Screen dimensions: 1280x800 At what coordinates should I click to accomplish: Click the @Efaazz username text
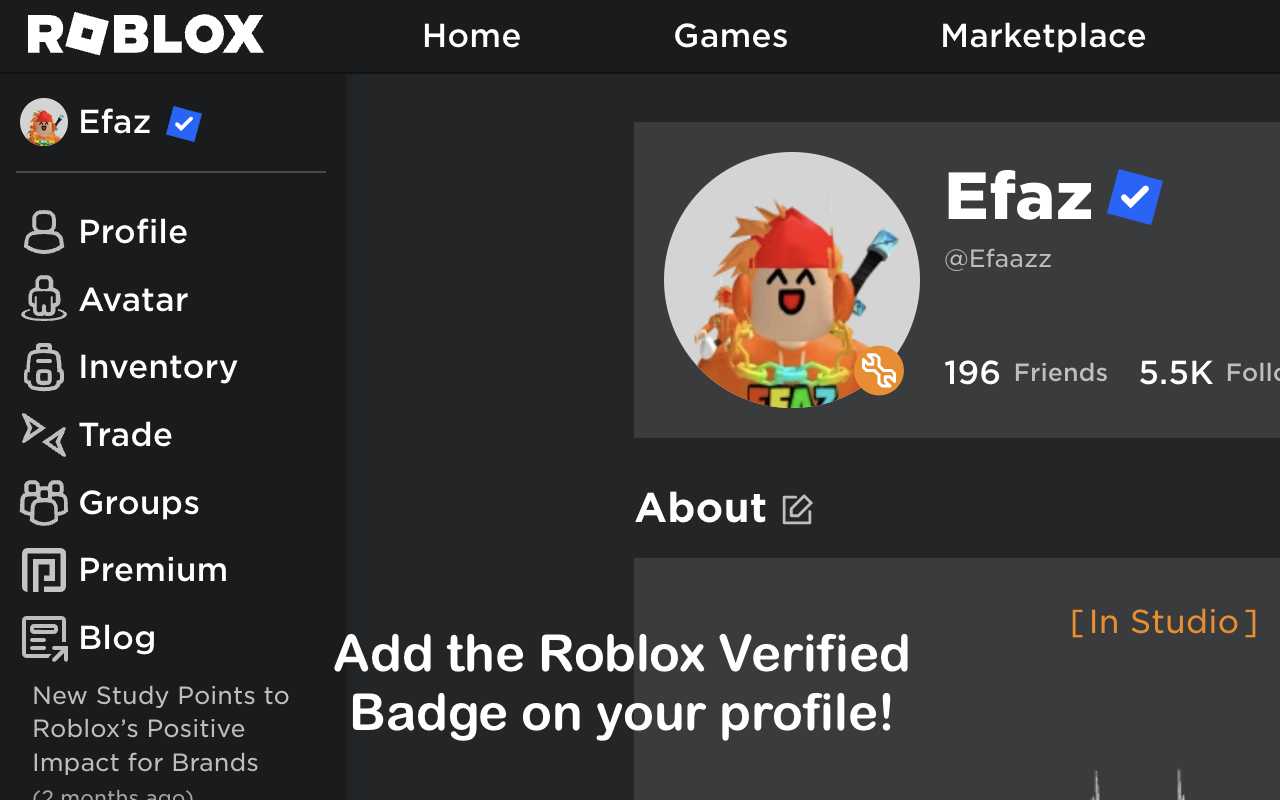pos(998,259)
